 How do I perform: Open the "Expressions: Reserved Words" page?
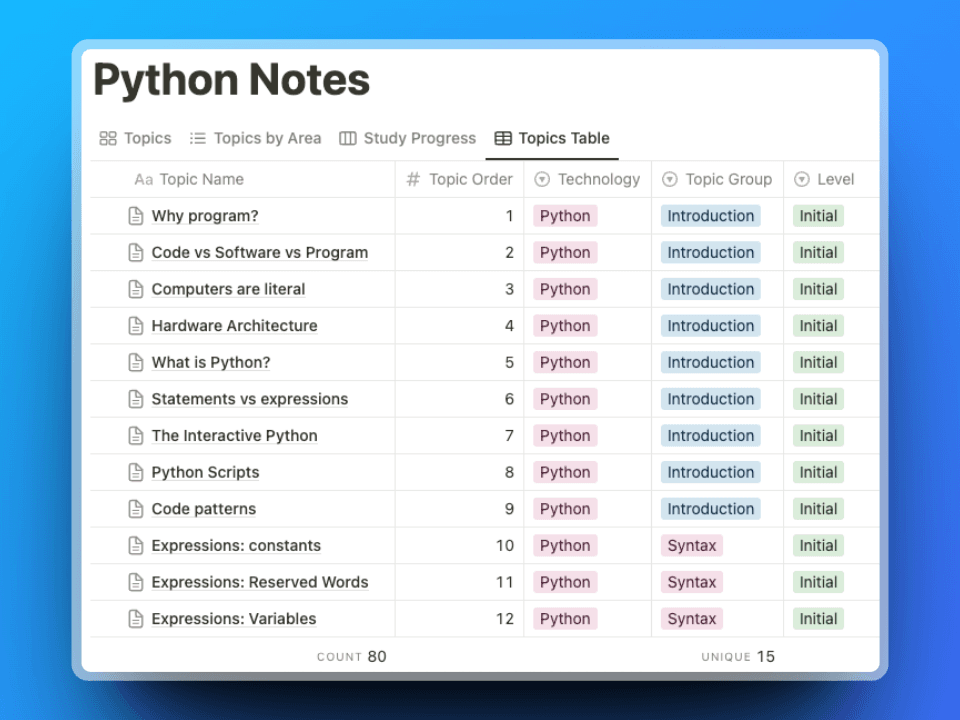click(260, 582)
